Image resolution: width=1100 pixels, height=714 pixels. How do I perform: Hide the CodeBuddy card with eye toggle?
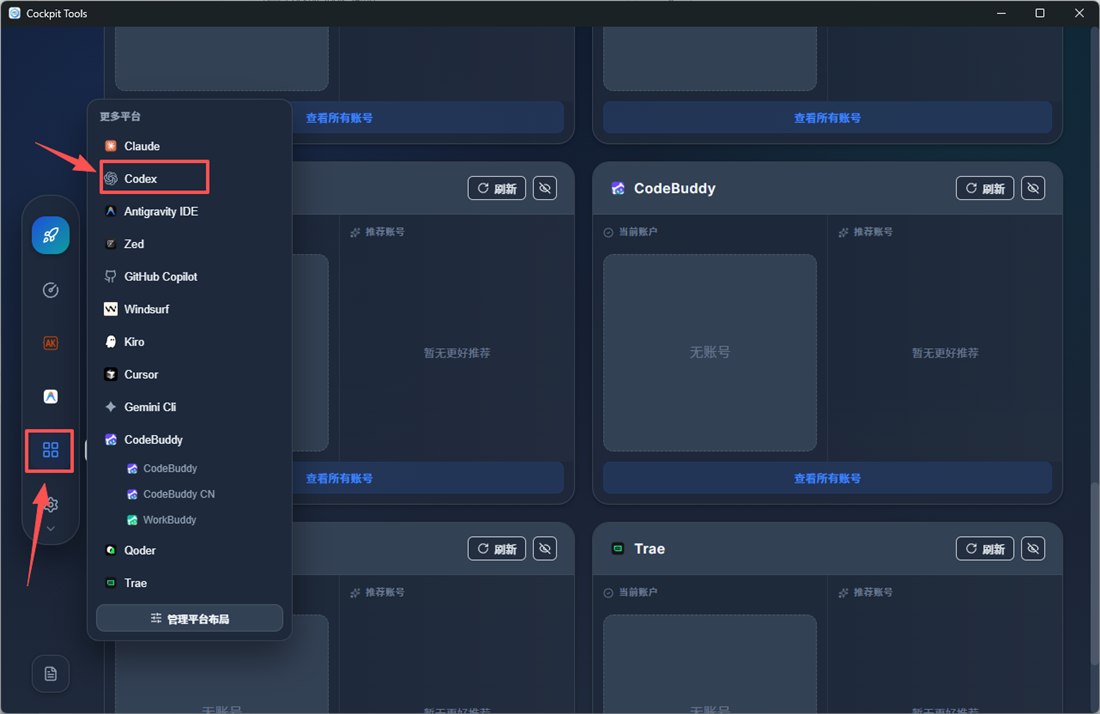click(1033, 188)
